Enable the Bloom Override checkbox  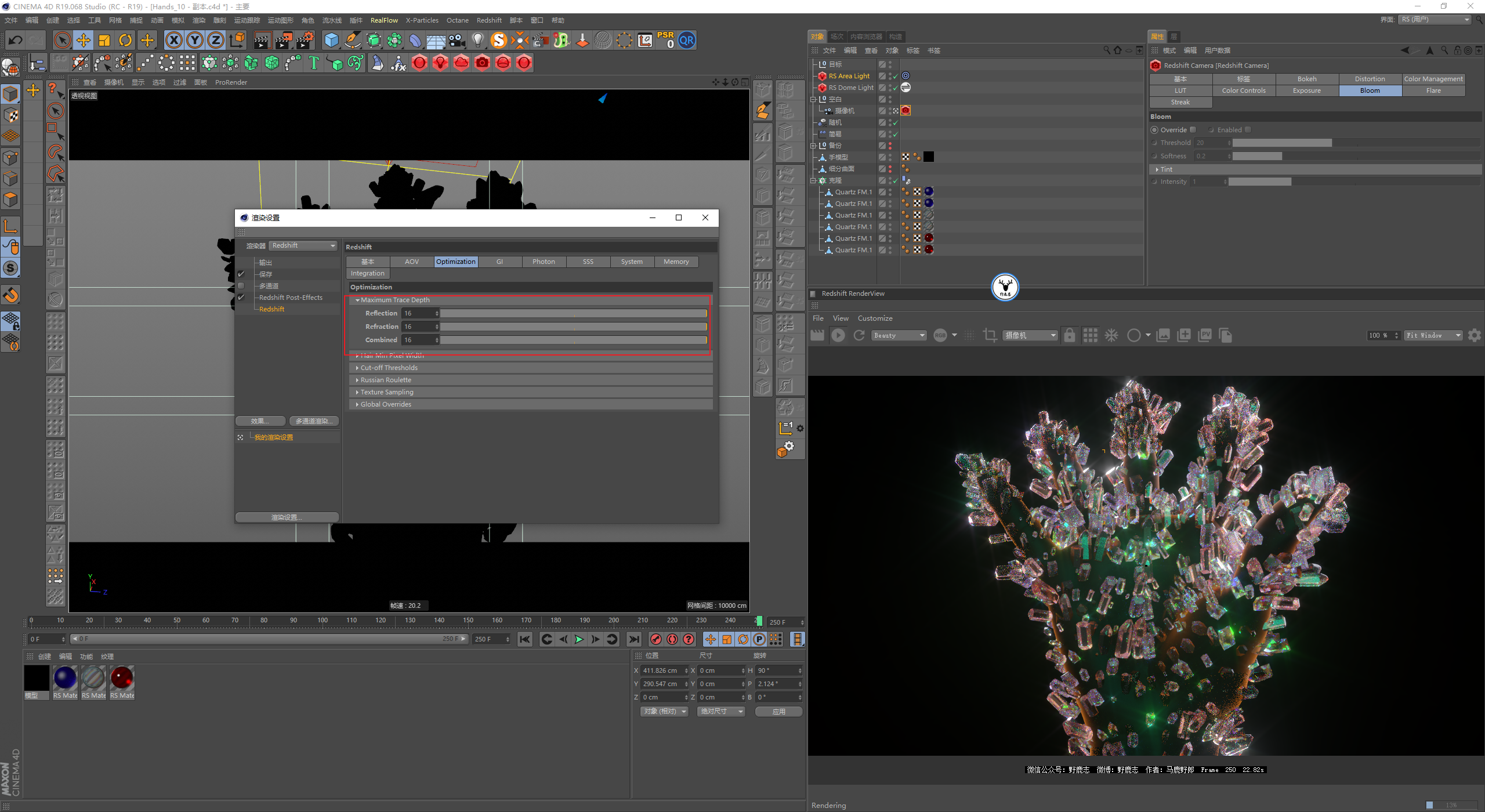(x=1193, y=130)
